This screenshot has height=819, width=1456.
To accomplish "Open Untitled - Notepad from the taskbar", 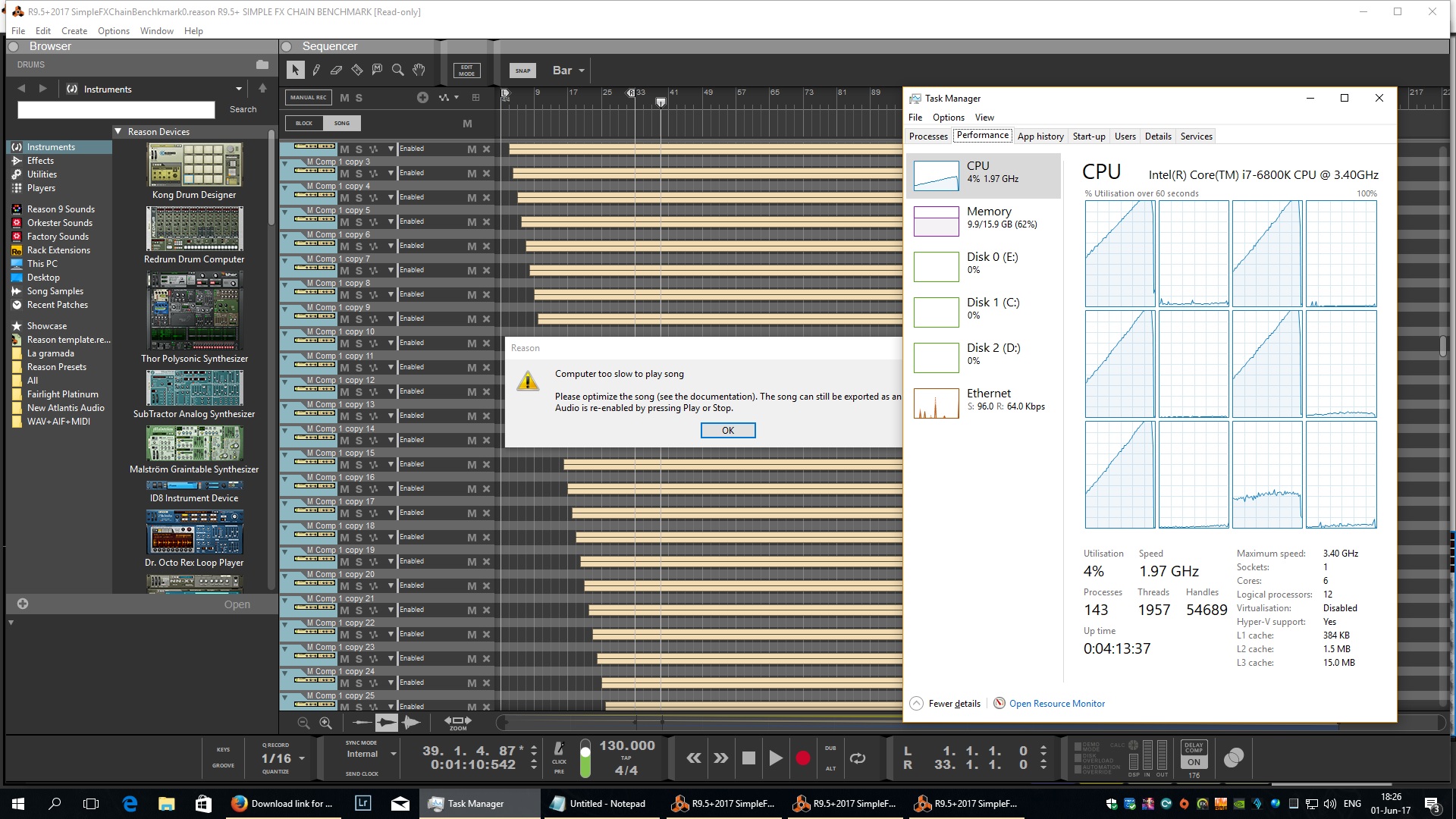I will (x=599, y=803).
